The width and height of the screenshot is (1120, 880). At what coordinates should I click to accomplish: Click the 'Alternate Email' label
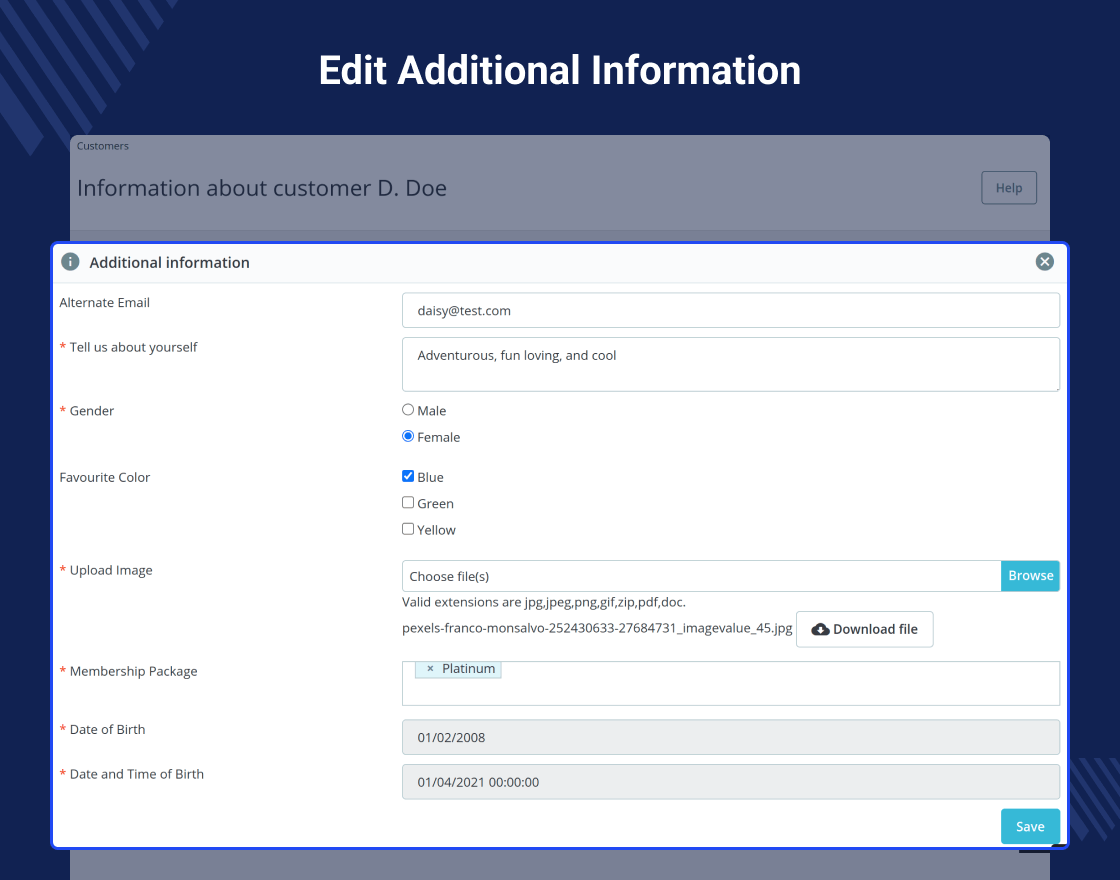[x=104, y=303]
